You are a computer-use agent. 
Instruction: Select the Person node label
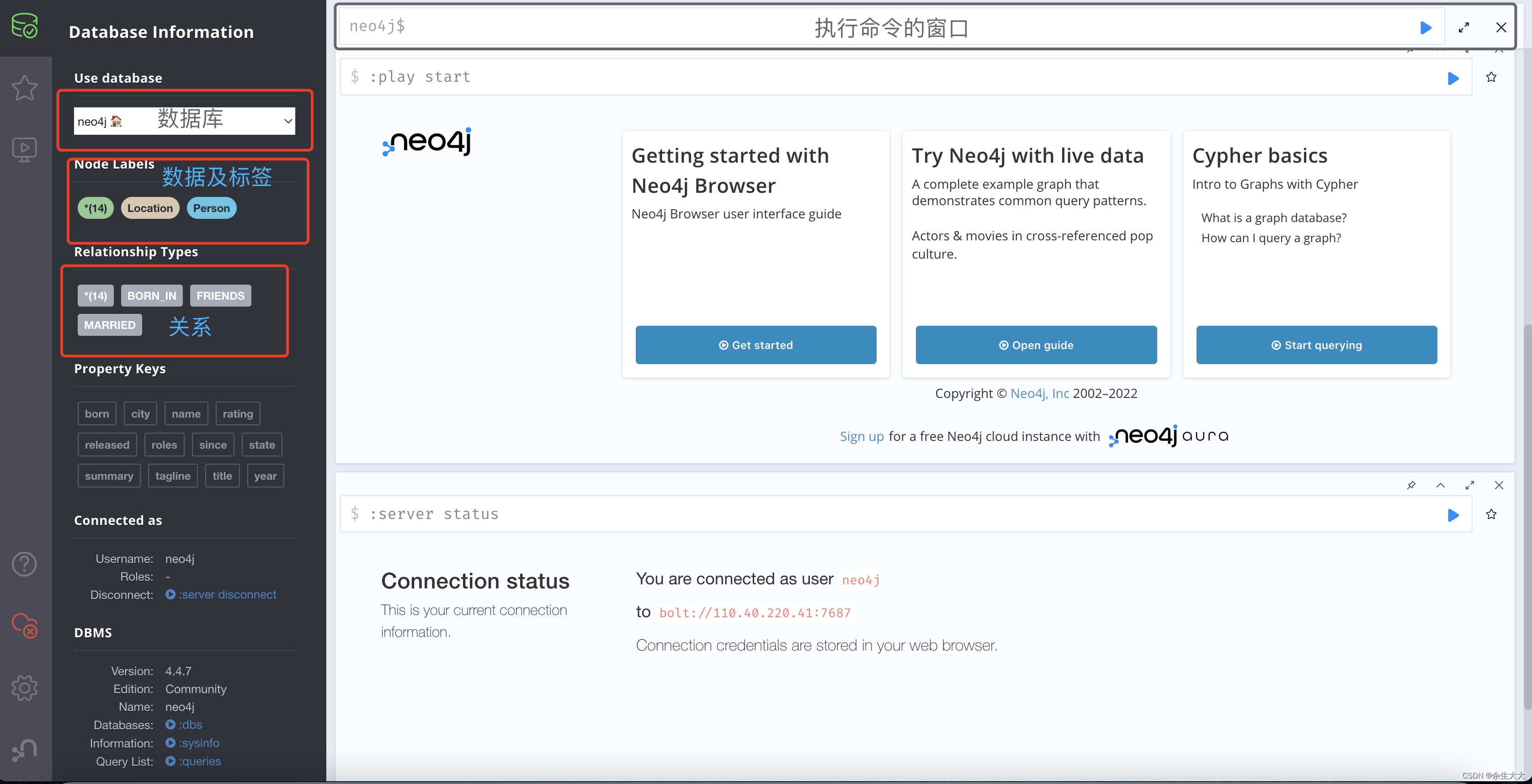211,208
